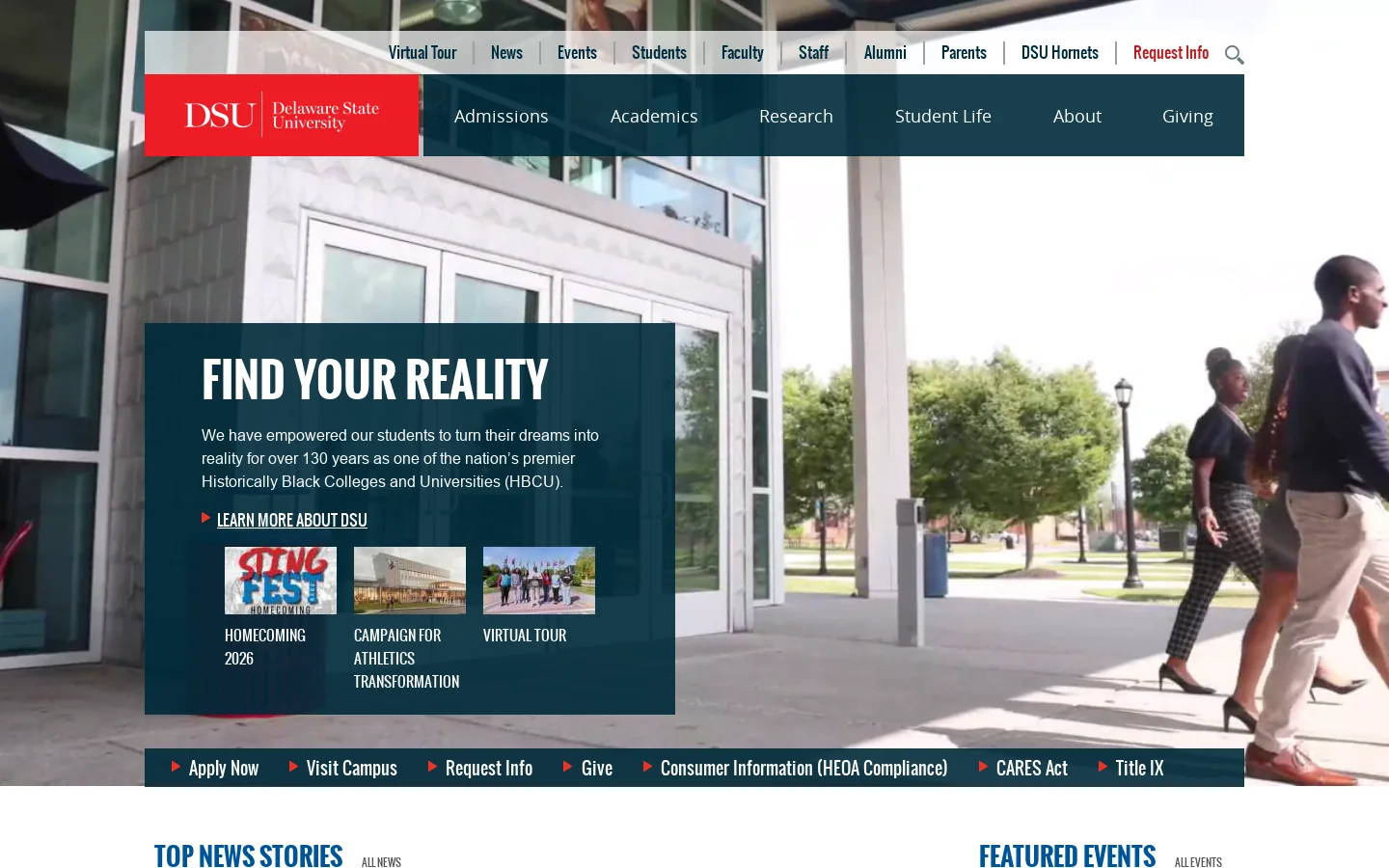Click the Featured Events heading
This screenshot has width=1389, height=868.
(x=1067, y=855)
